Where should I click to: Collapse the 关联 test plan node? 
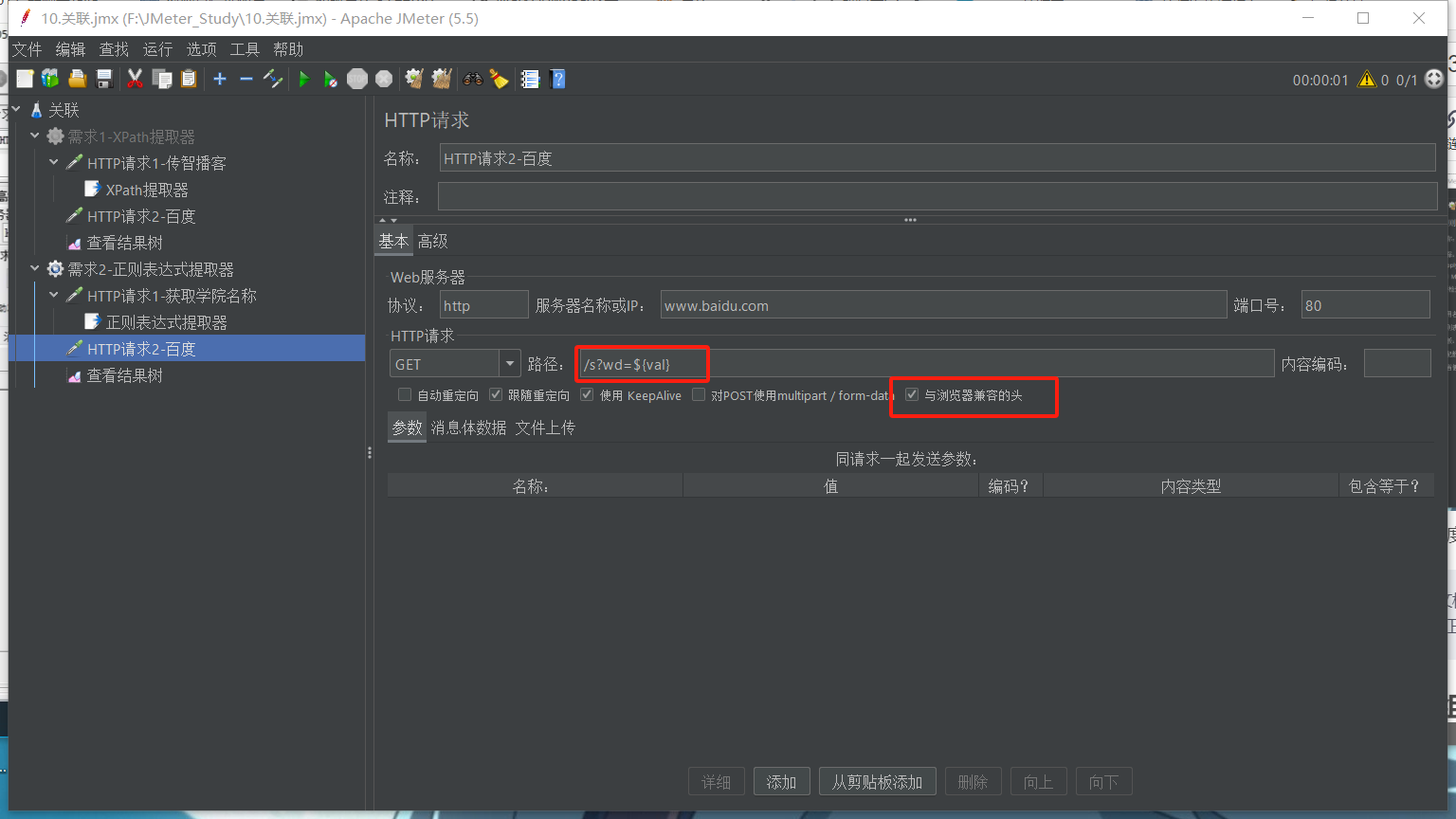[17, 110]
